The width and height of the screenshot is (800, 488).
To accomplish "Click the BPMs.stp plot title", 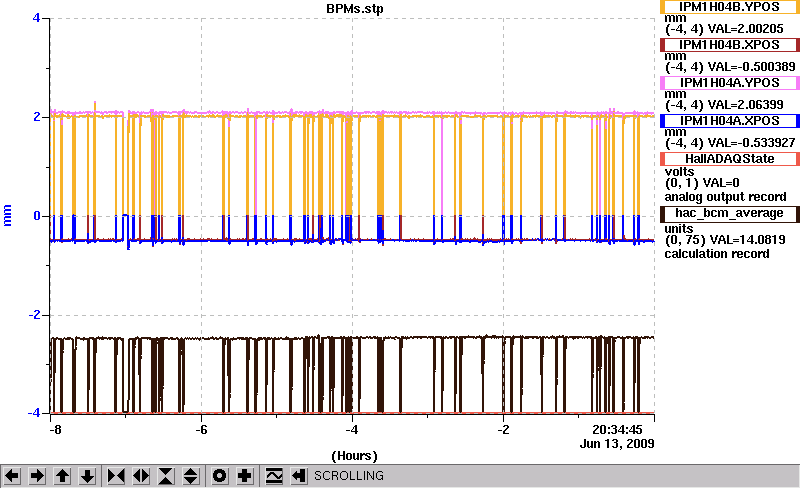I will [x=355, y=9].
